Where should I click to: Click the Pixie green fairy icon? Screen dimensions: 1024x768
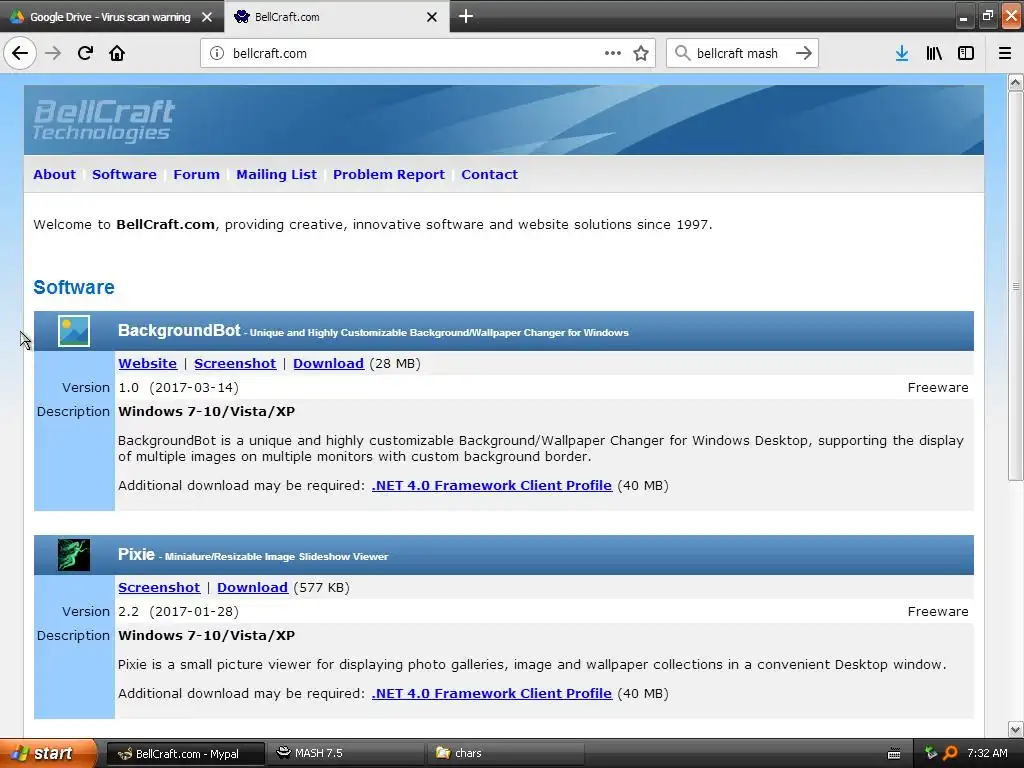(74, 555)
